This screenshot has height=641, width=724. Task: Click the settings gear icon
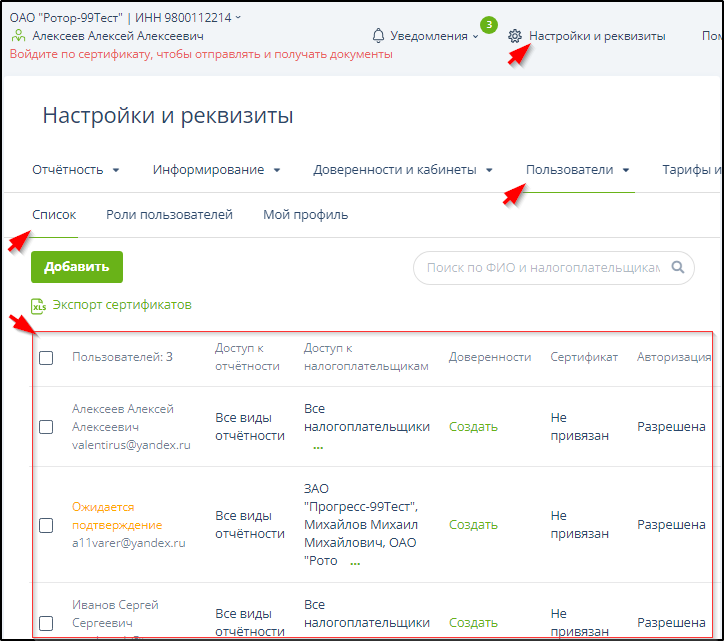[515, 36]
